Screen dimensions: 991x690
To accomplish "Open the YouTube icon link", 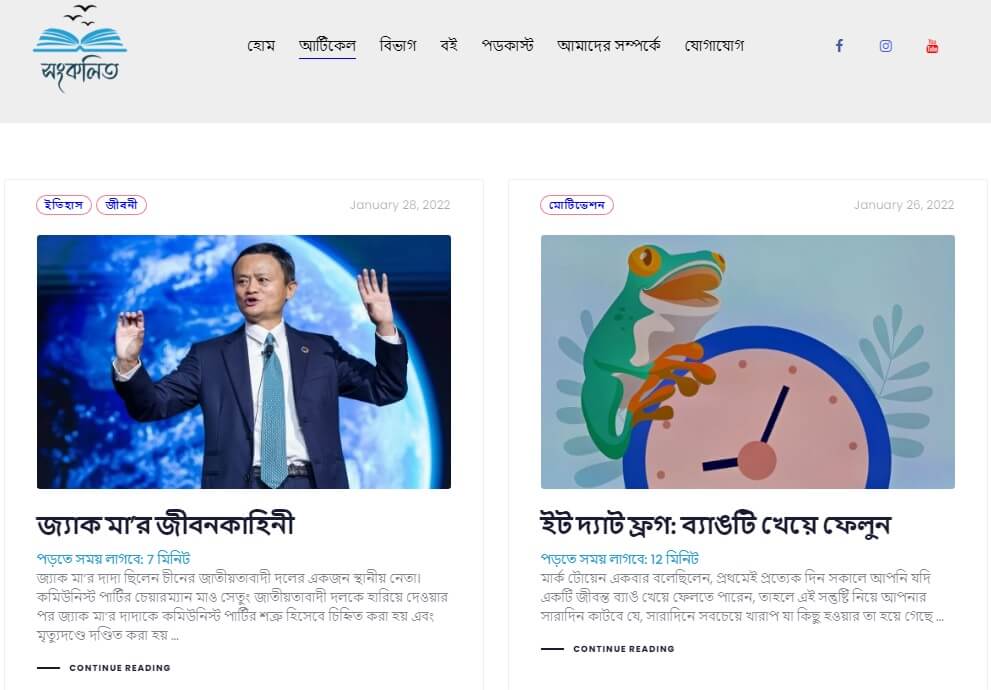I will (x=932, y=45).
